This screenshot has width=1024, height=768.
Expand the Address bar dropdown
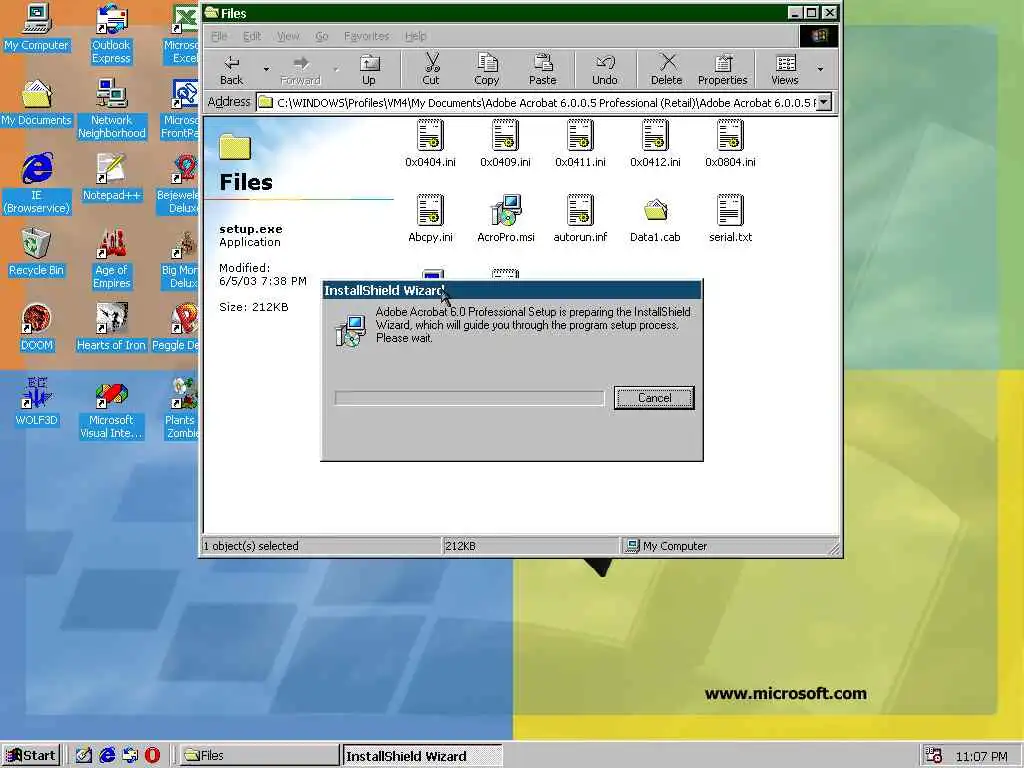pos(824,103)
